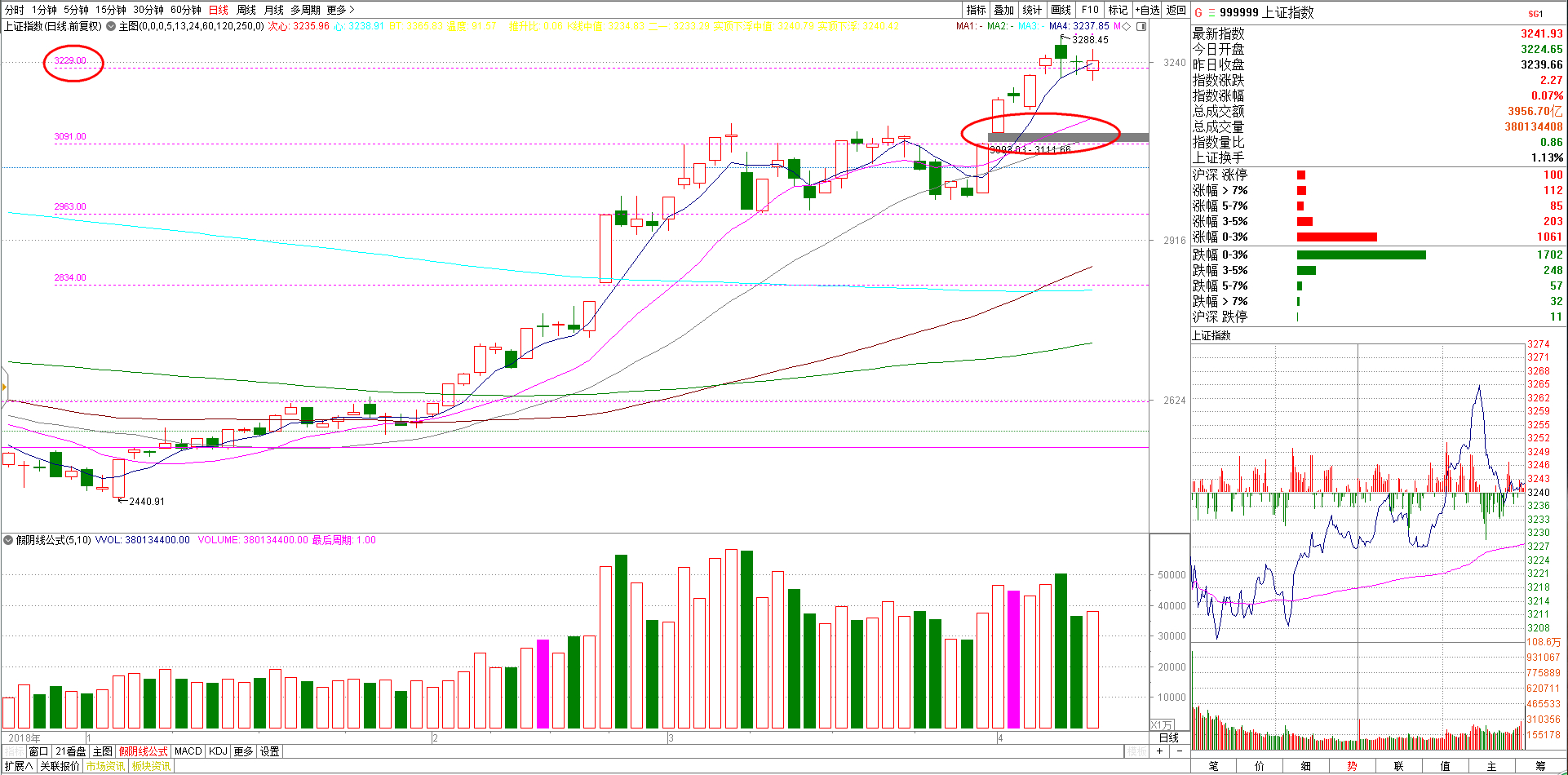Open the dropdown next to 上证指数 chart title

point(110,26)
